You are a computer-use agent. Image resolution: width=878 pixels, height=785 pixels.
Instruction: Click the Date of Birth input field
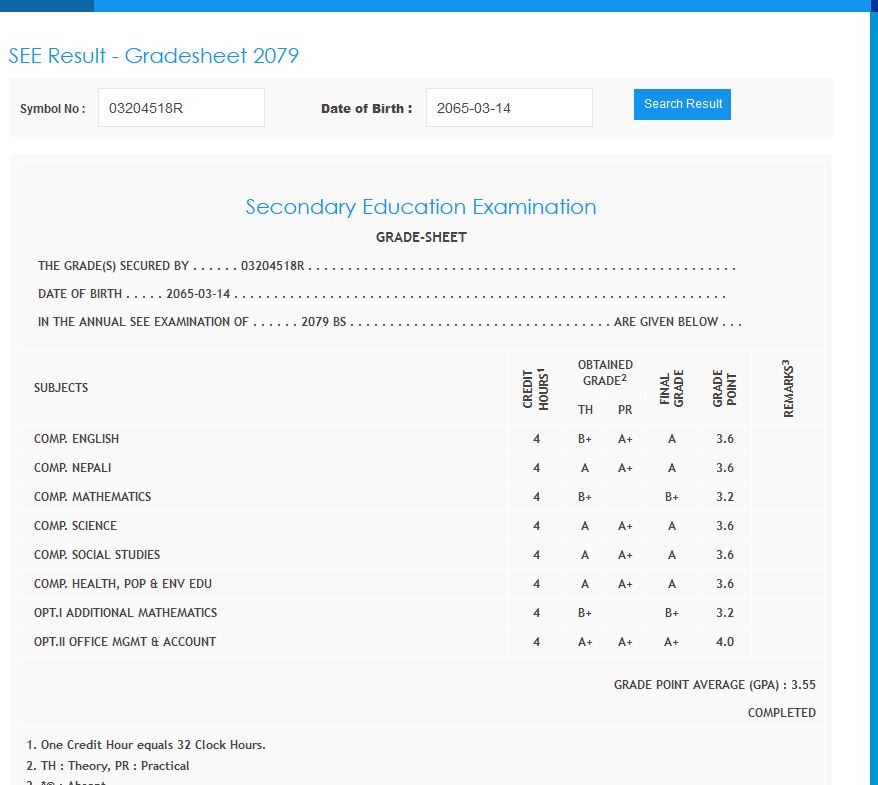(509, 108)
